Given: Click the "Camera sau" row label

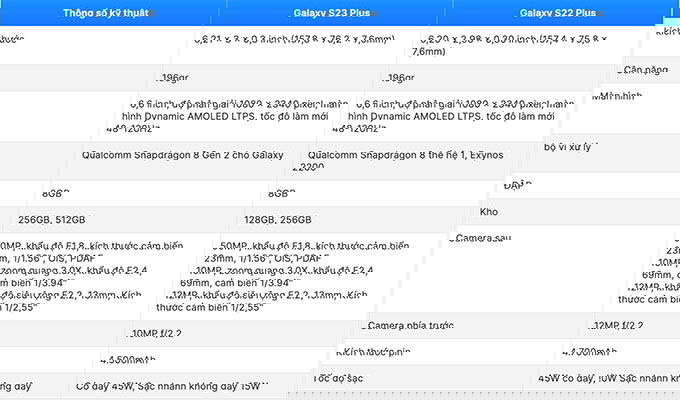Looking at the screenshot, I should 483,238.
